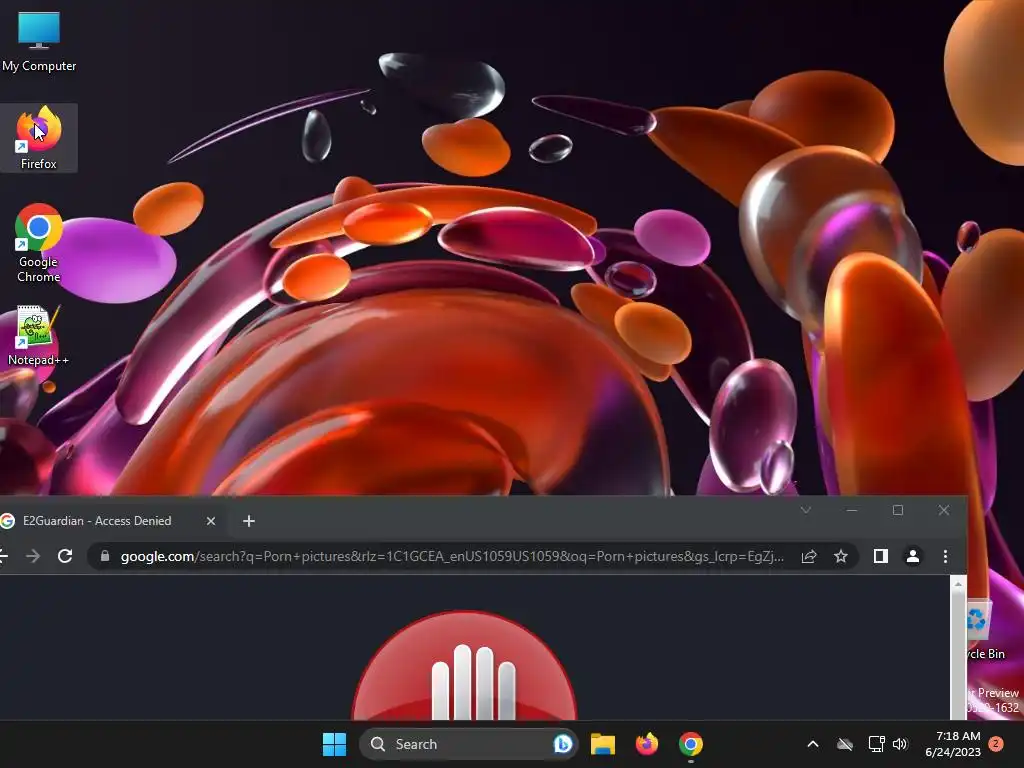Screen dimensions: 1024x768
Task: Minimize the Chrome window
Action: pyautogui.click(x=852, y=510)
